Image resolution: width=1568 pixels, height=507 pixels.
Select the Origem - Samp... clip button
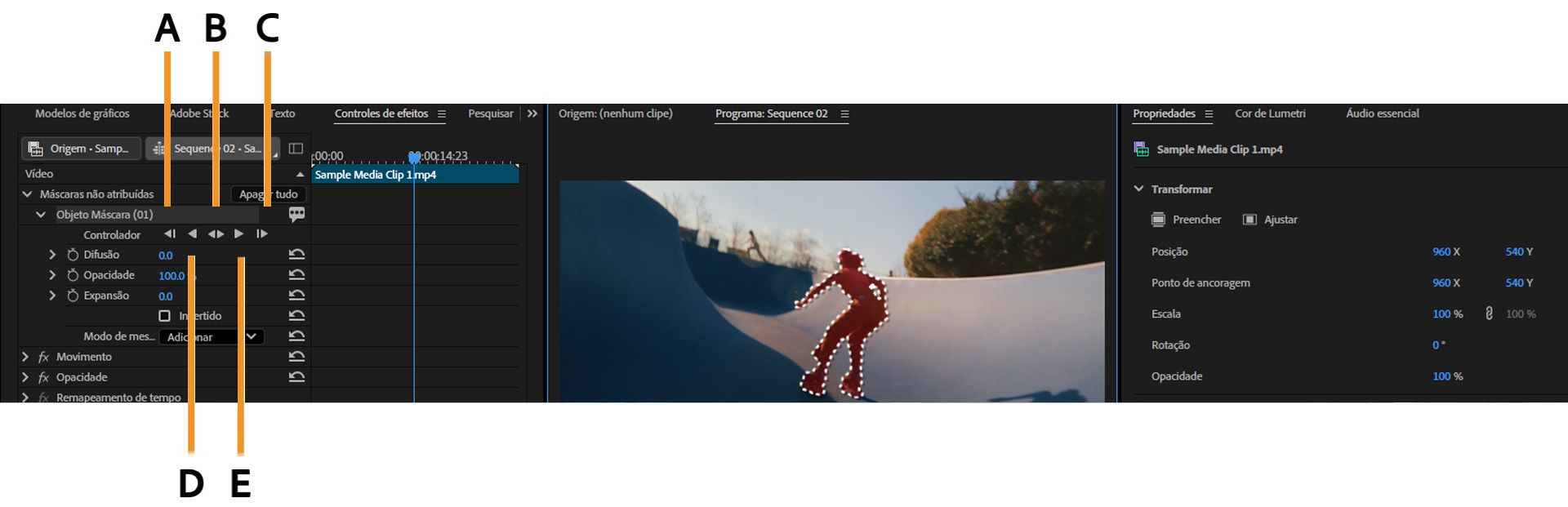click(x=81, y=149)
